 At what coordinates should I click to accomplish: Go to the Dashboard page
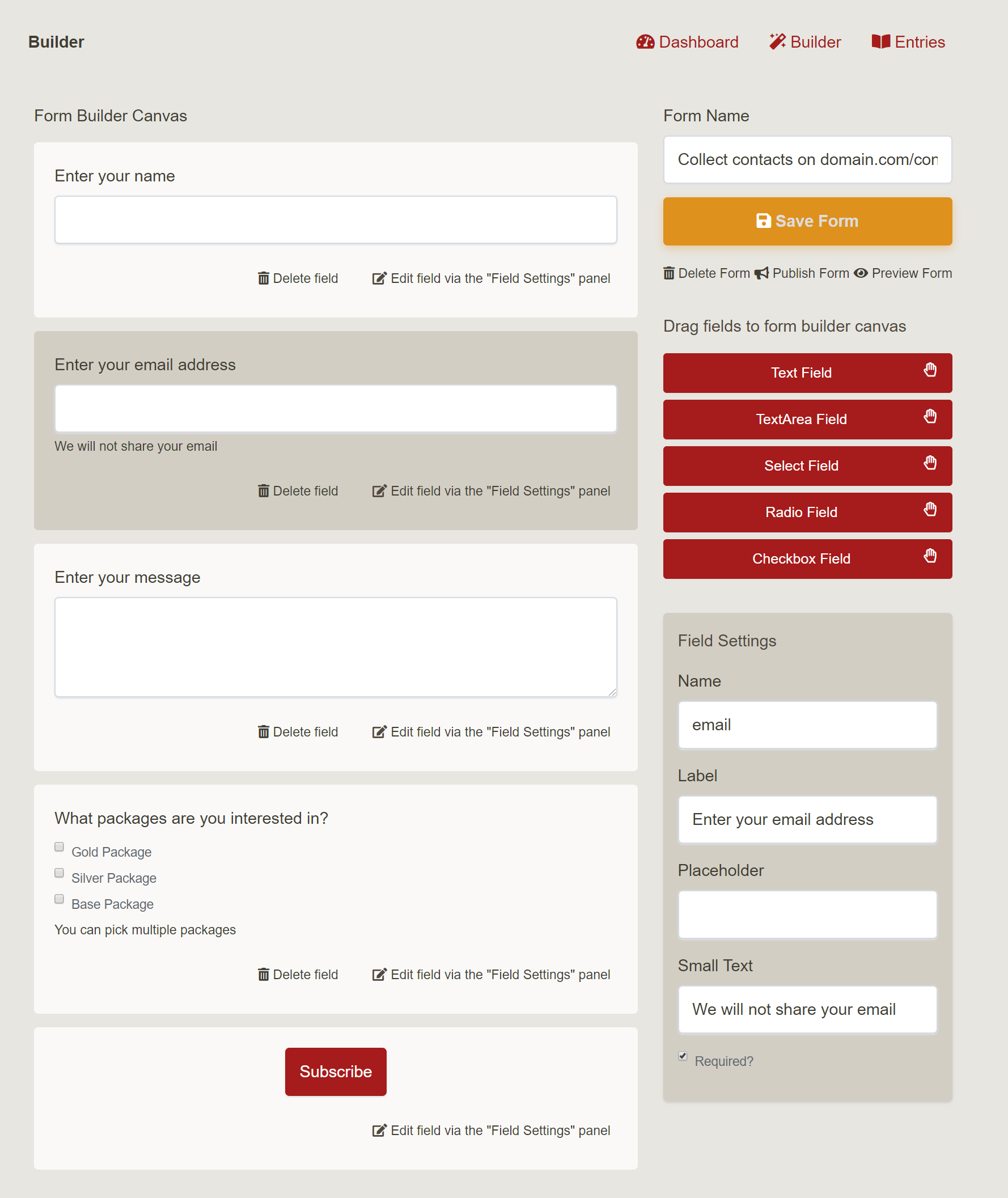698,42
